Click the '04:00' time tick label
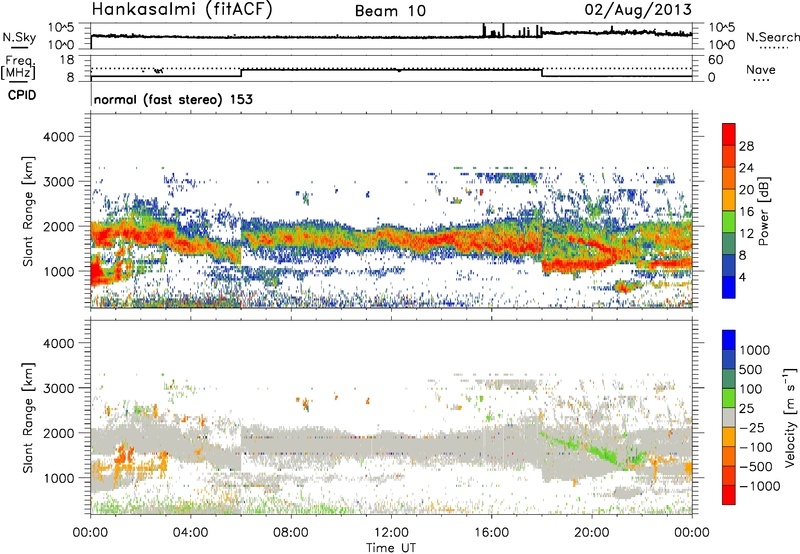 tap(190, 533)
